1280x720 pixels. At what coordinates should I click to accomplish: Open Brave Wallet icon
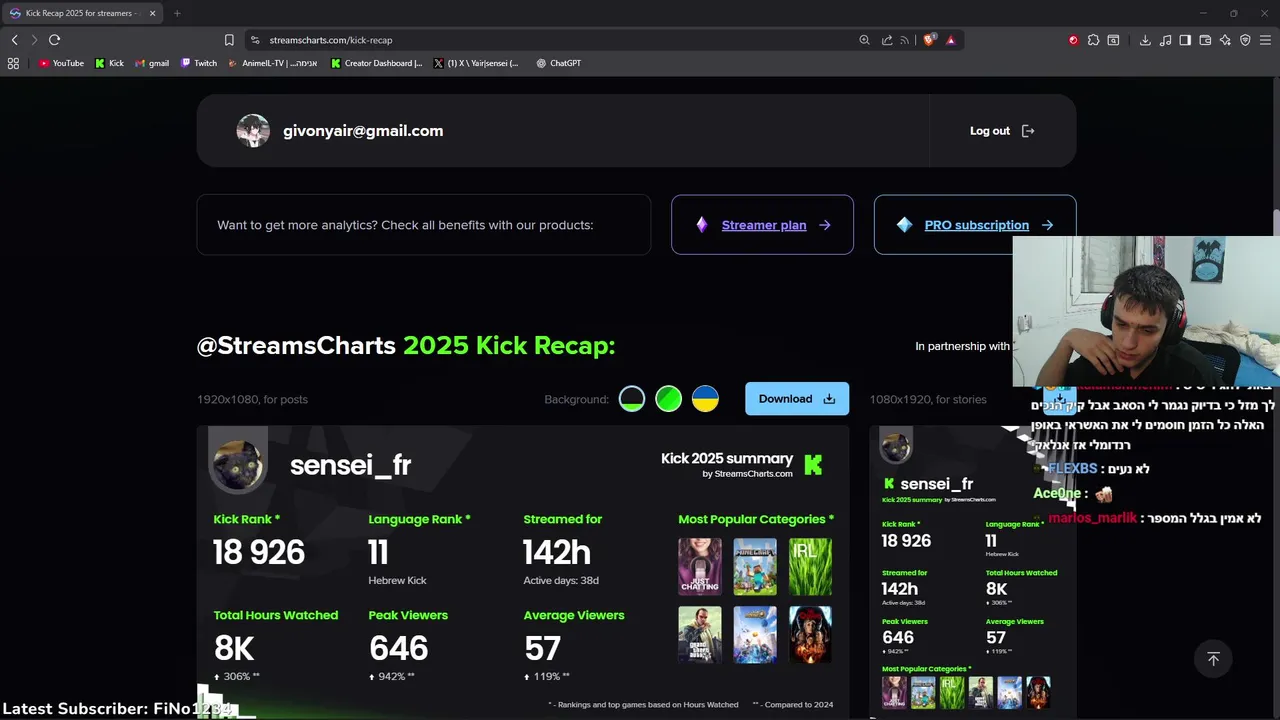pos(1205,40)
